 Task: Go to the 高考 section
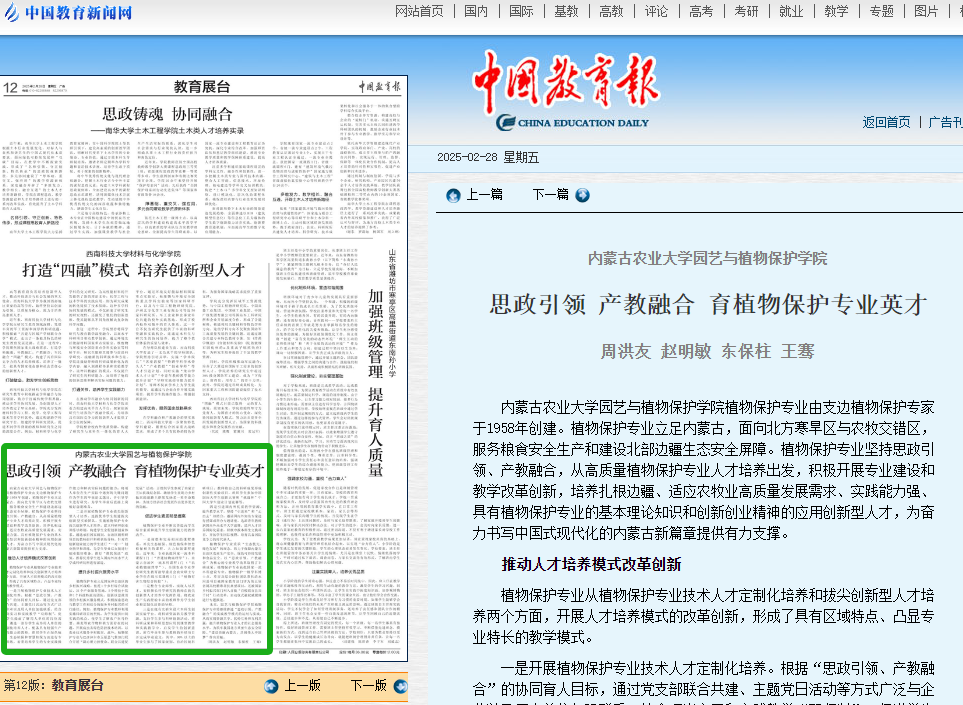[x=701, y=11]
